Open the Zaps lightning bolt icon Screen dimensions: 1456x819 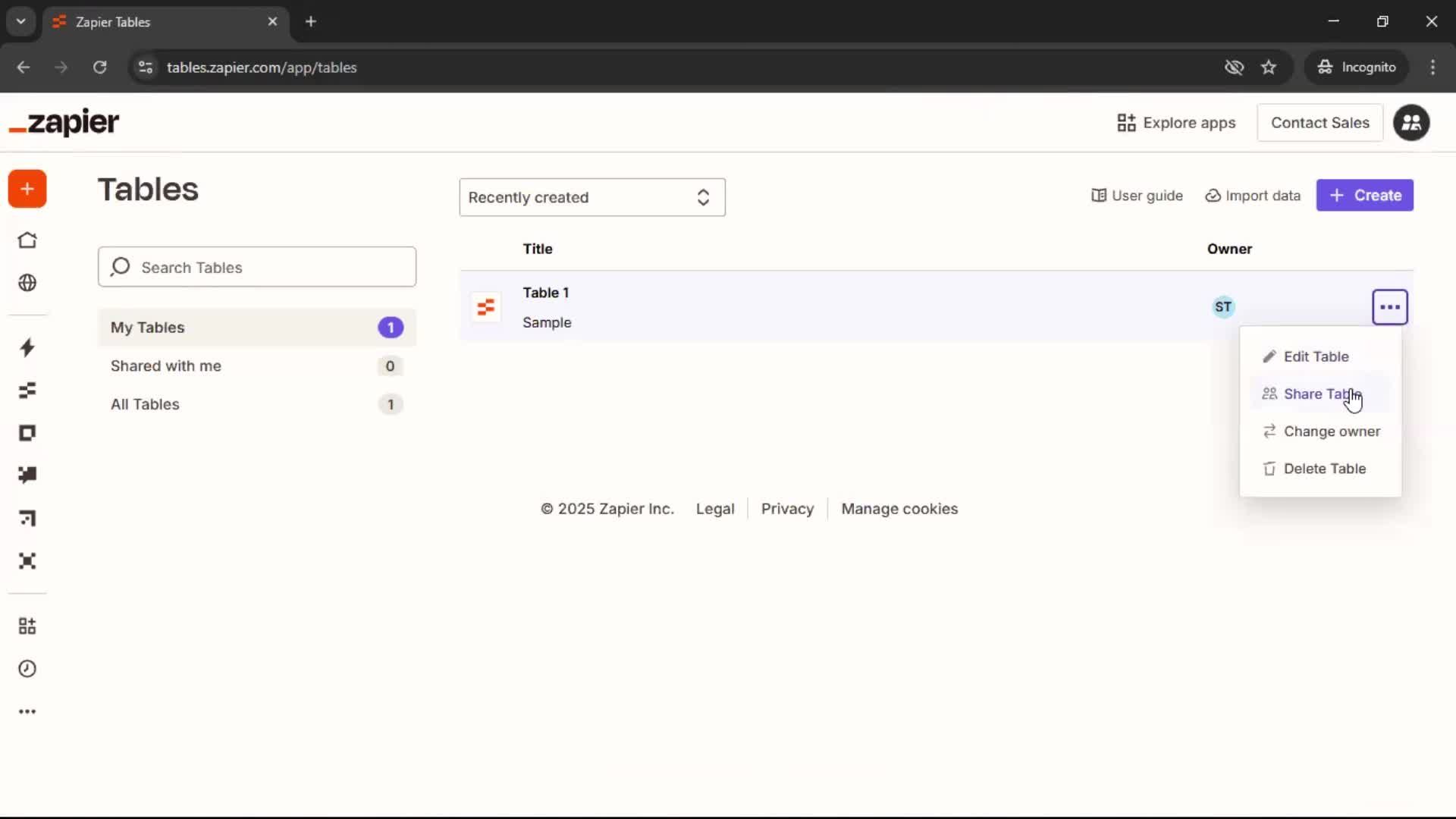pyautogui.click(x=27, y=347)
